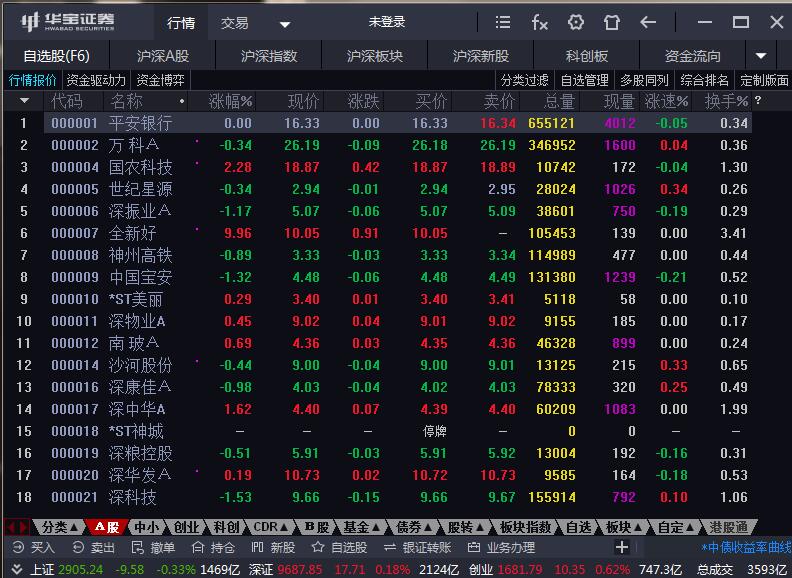Screen dimensions: 792x578
Task: Click the 定制版面 button
Action: [x=764, y=80]
